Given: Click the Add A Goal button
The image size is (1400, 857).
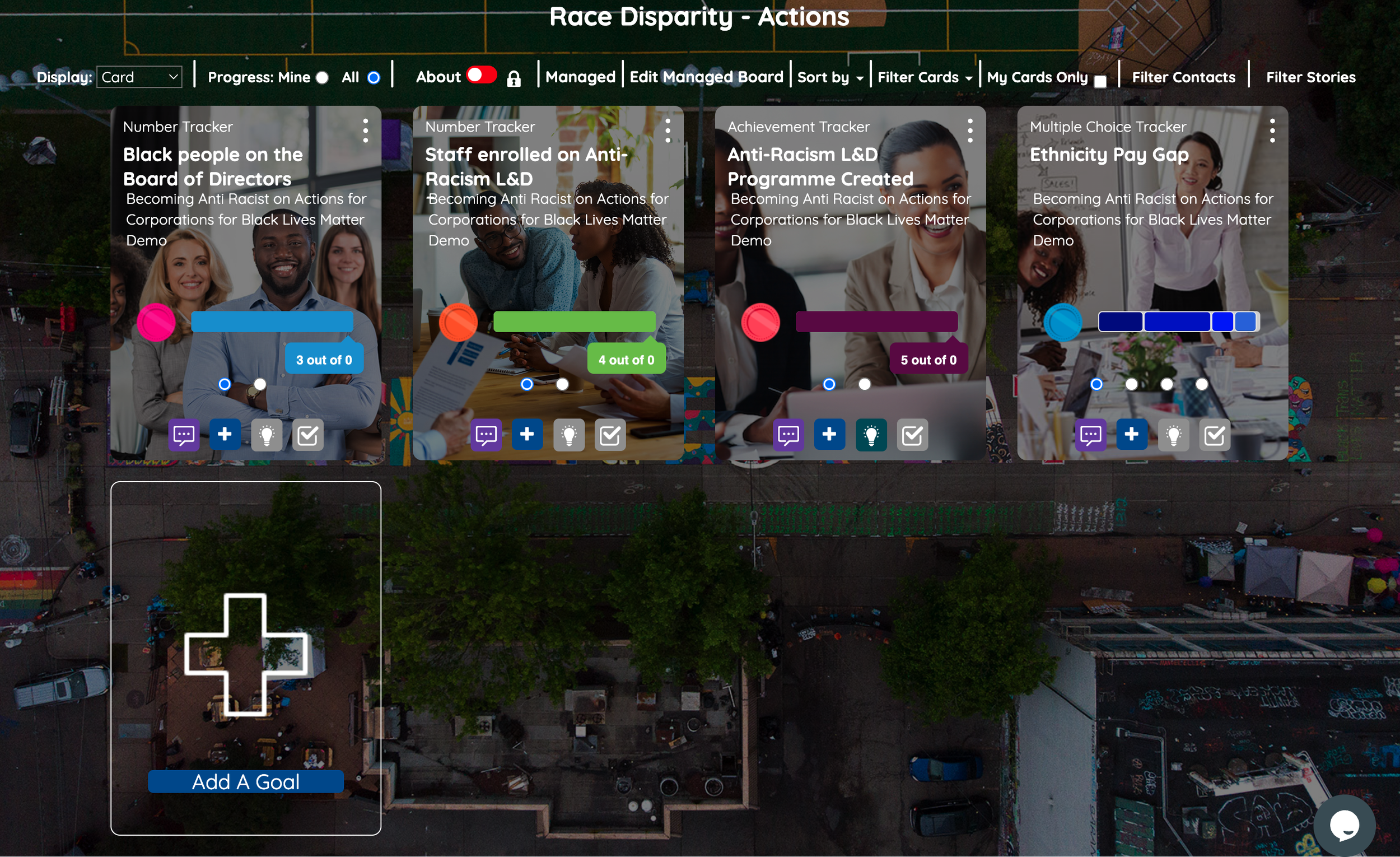Looking at the screenshot, I should click(245, 781).
